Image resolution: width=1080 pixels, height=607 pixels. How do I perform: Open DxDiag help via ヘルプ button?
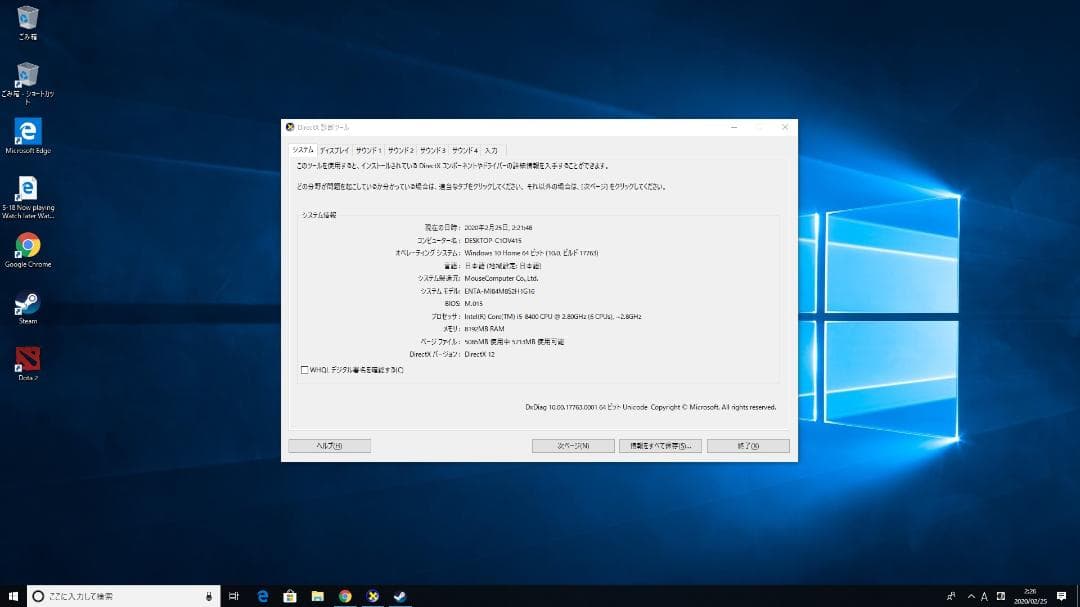point(330,445)
